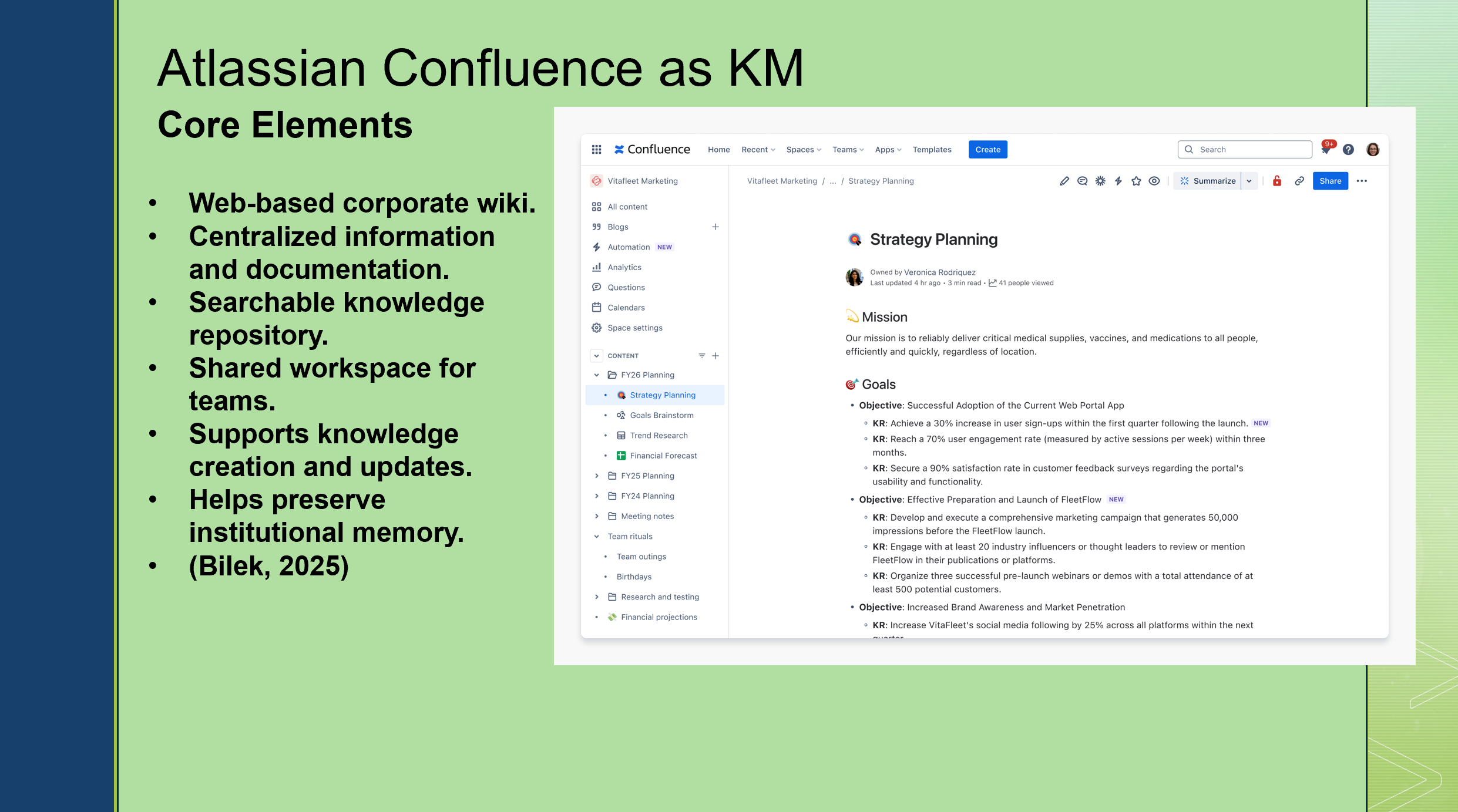This screenshot has height=812, width=1458.
Task: Expand the Research and testing folder
Action: point(596,597)
